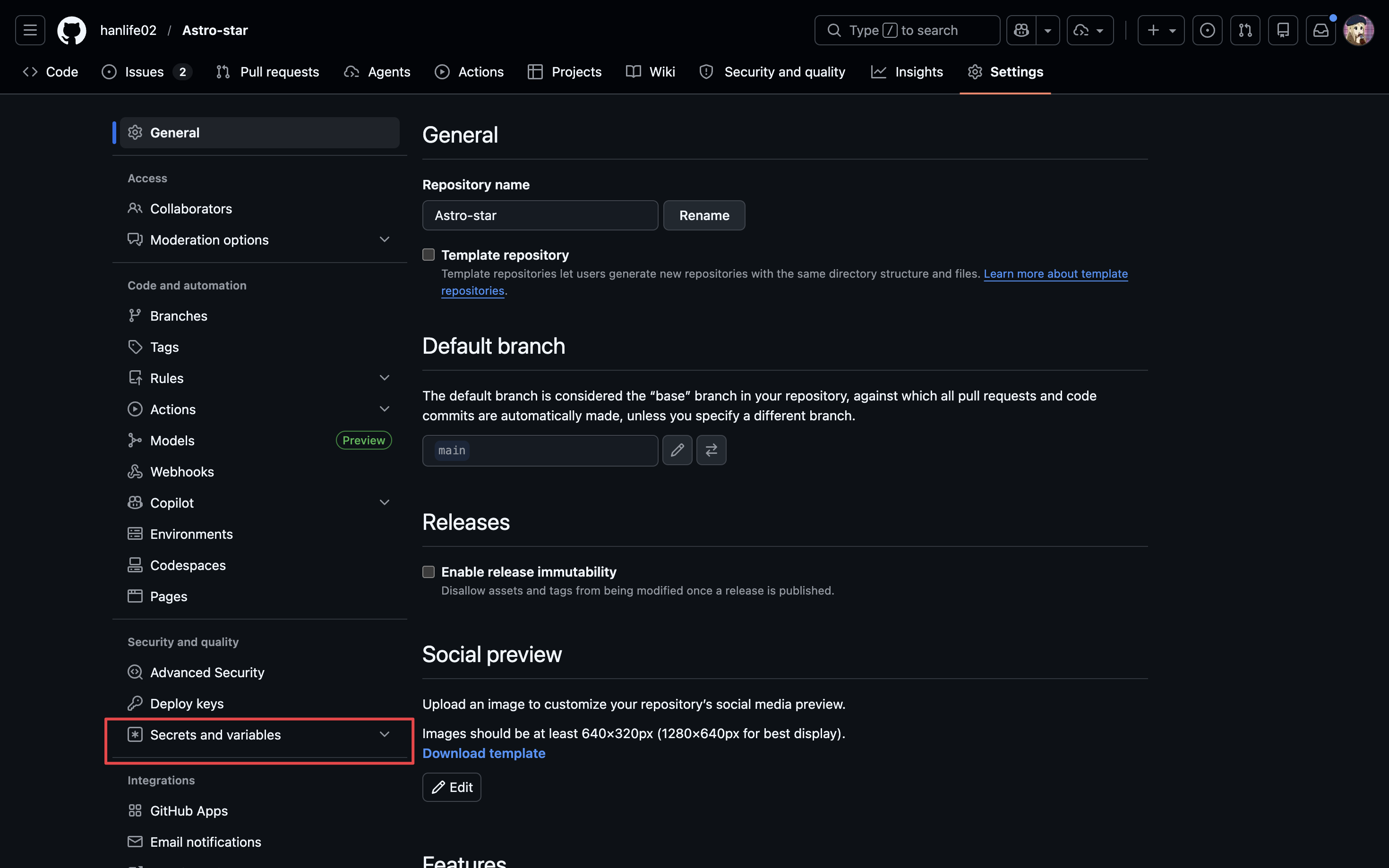The height and width of the screenshot is (868, 1389).
Task: Click the switch default branch arrows icon
Action: click(712, 450)
